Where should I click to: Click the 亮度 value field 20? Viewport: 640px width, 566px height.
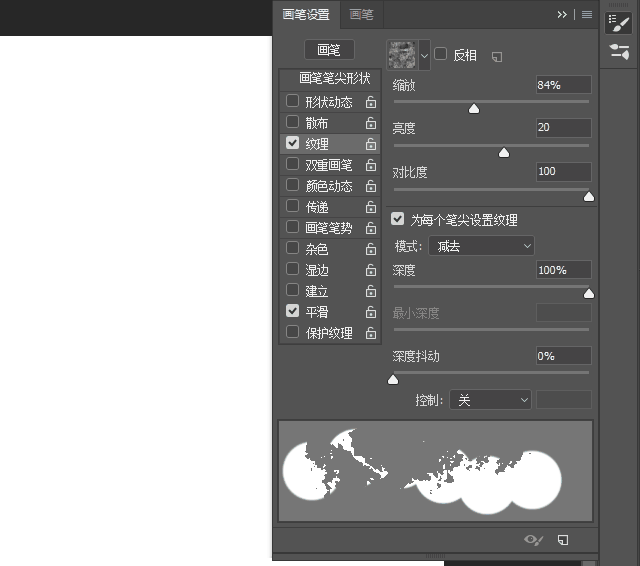coord(564,128)
